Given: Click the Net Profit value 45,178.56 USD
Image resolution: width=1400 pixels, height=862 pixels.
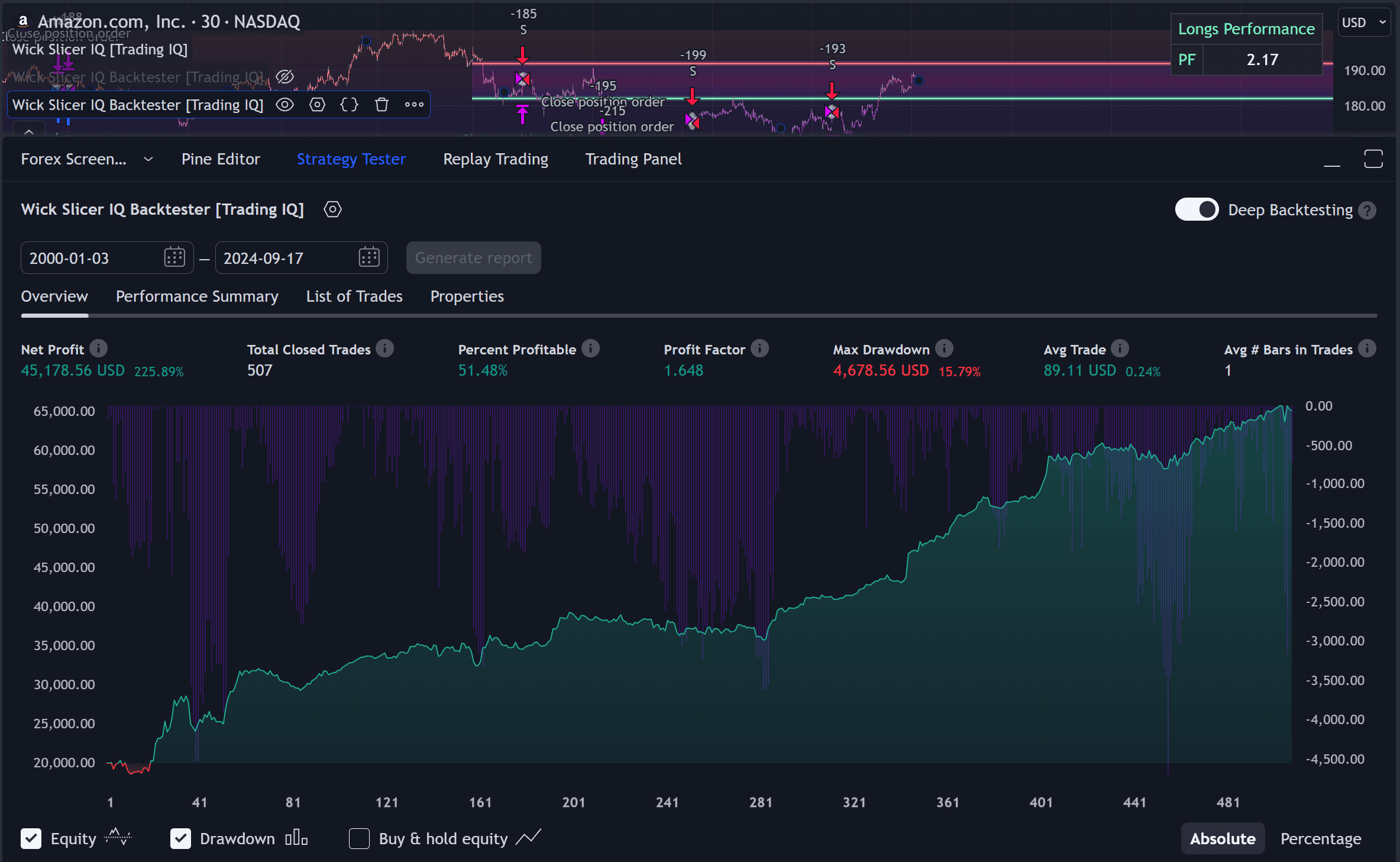Looking at the screenshot, I should point(73,370).
